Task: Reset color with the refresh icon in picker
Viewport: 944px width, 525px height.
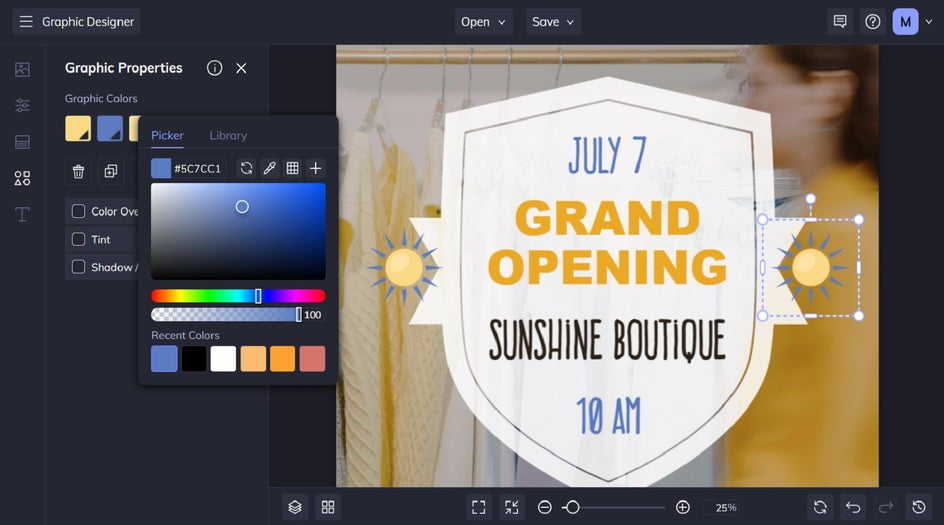Action: tap(246, 168)
